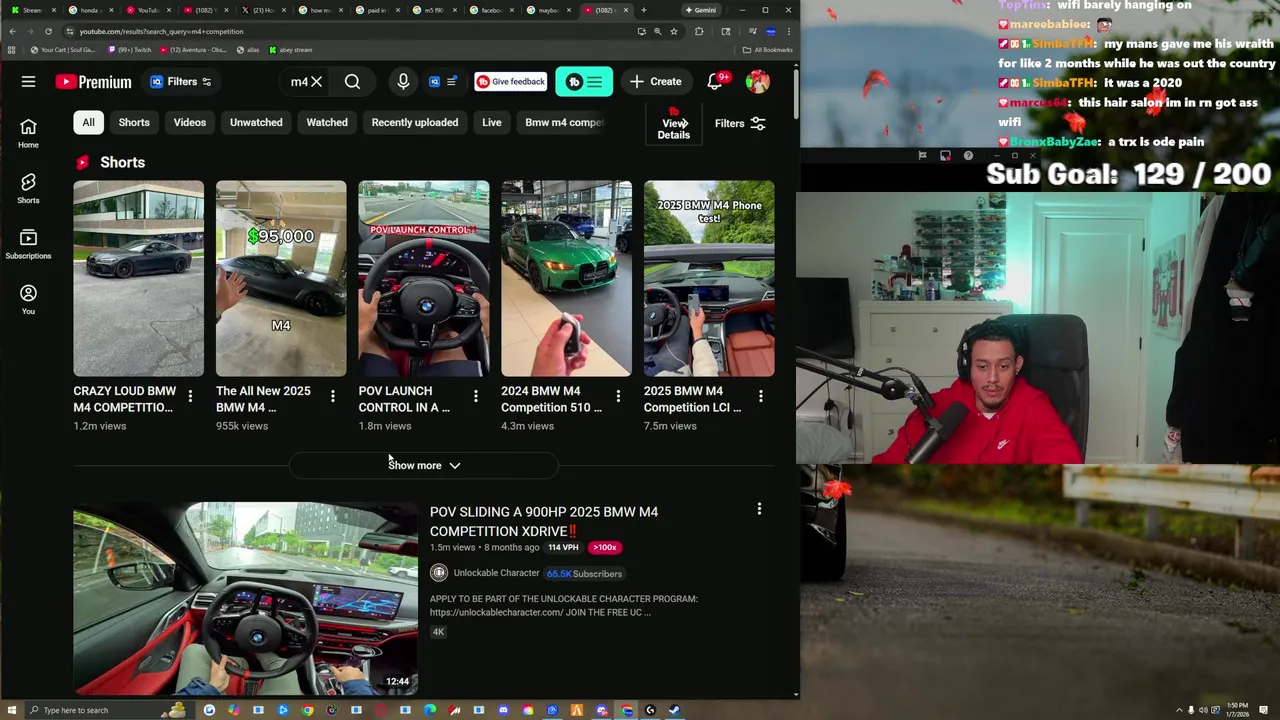Click the help question icon in overlay window

point(968,155)
